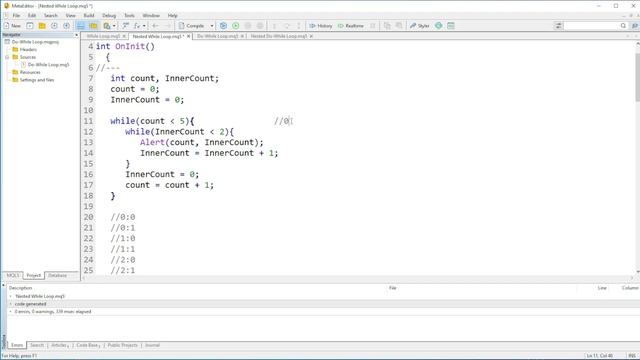
Task: Click the fx functions list icon
Action: point(137,26)
